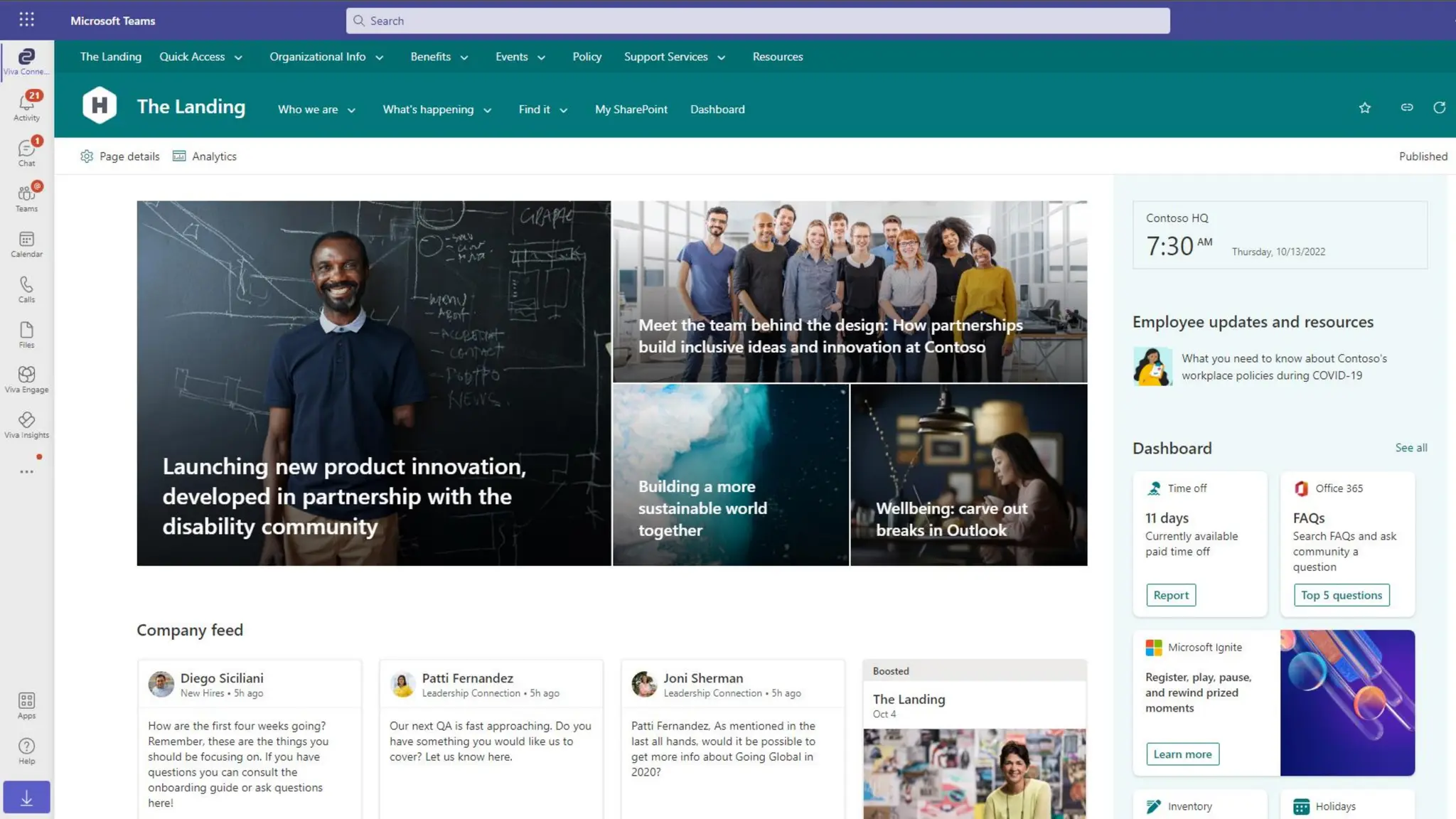
Task: Expand Support Services dropdown
Action: point(674,57)
